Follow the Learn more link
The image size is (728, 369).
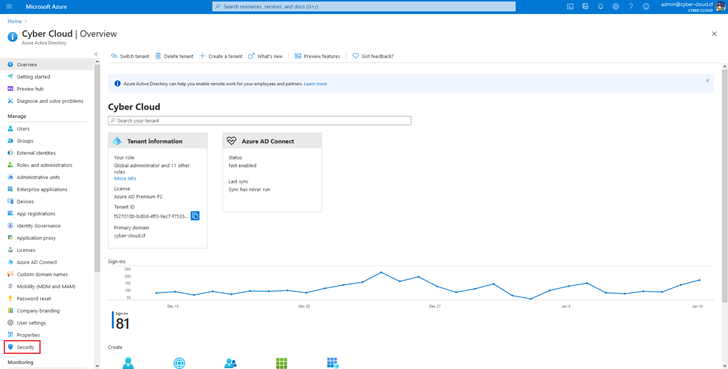(x=315, y=84)
